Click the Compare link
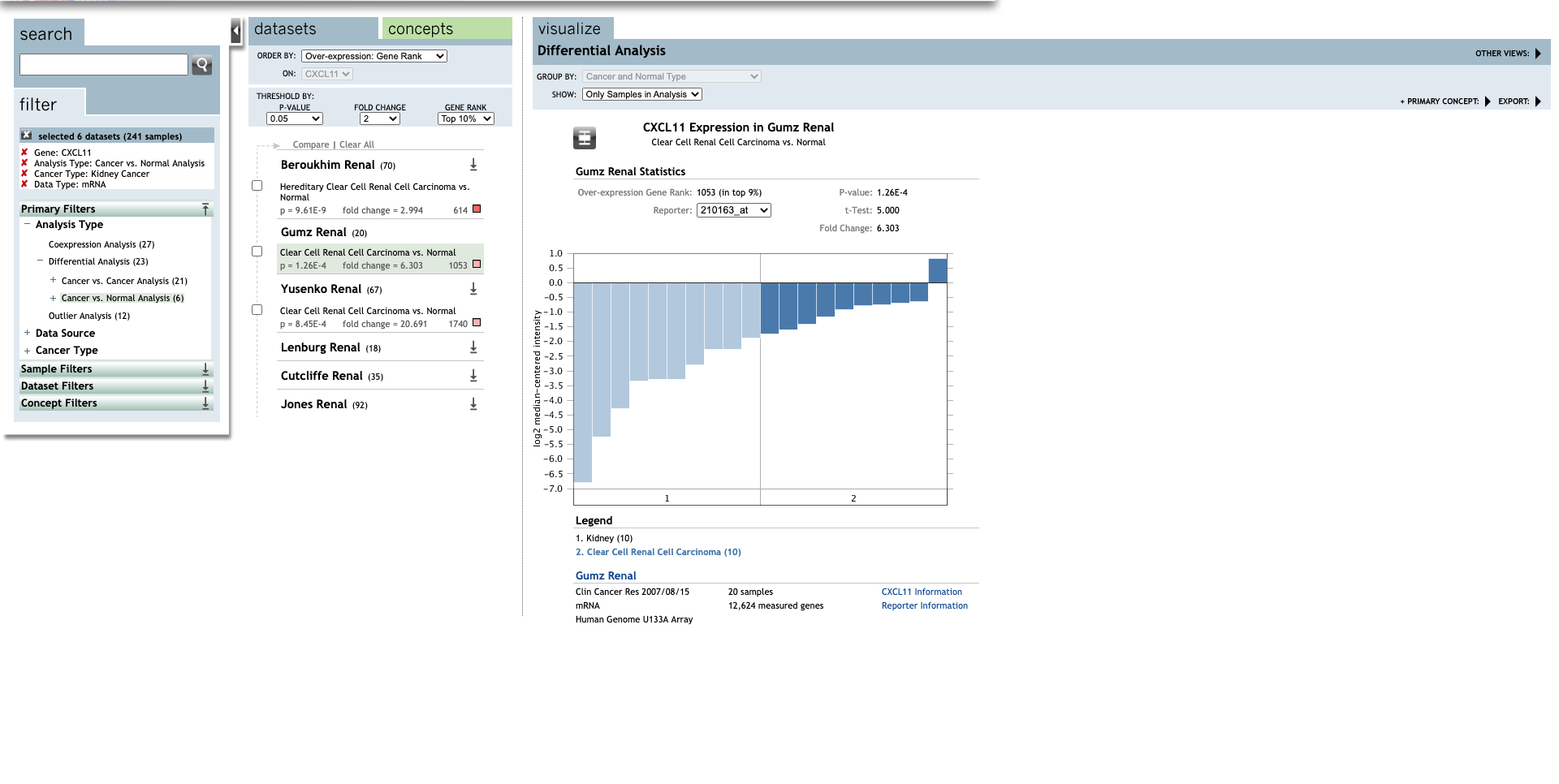The width and height of the screenshot is (1559, 784). (311, 144)
